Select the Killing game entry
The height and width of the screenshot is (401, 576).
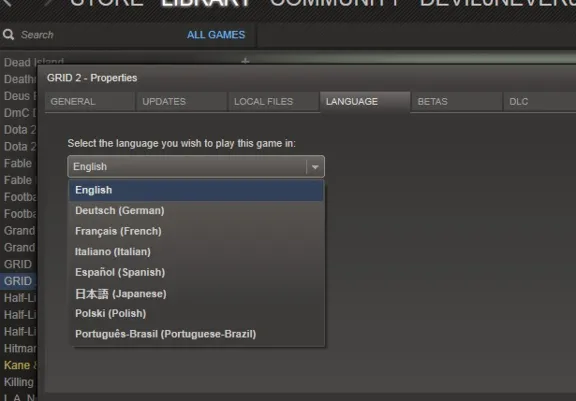point(19,382)
